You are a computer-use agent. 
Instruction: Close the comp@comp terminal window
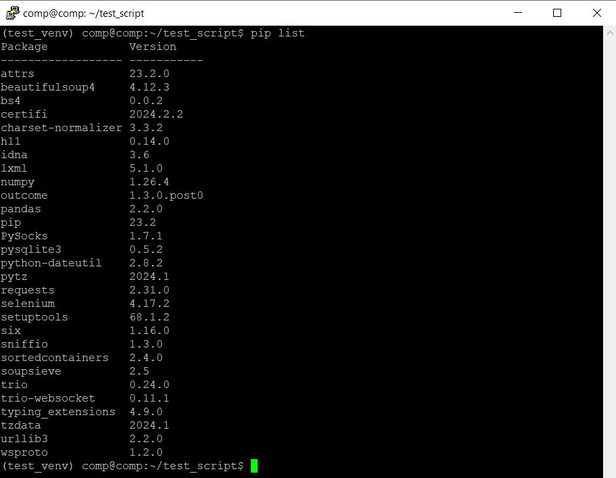(x=596, y=13)
